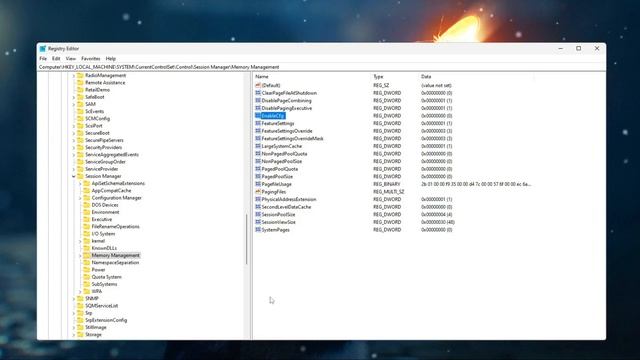Click the LargeSystemCache DWORD icon
Viewport: 640px width, 360px height.
point(258,146)
